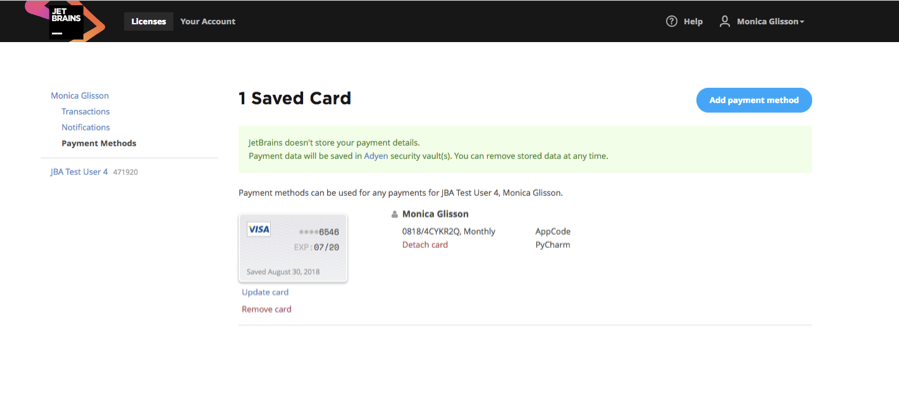899x407 pixels.
Task: Open the Monica Glisson account dropdown
Action: pos(770,21)
